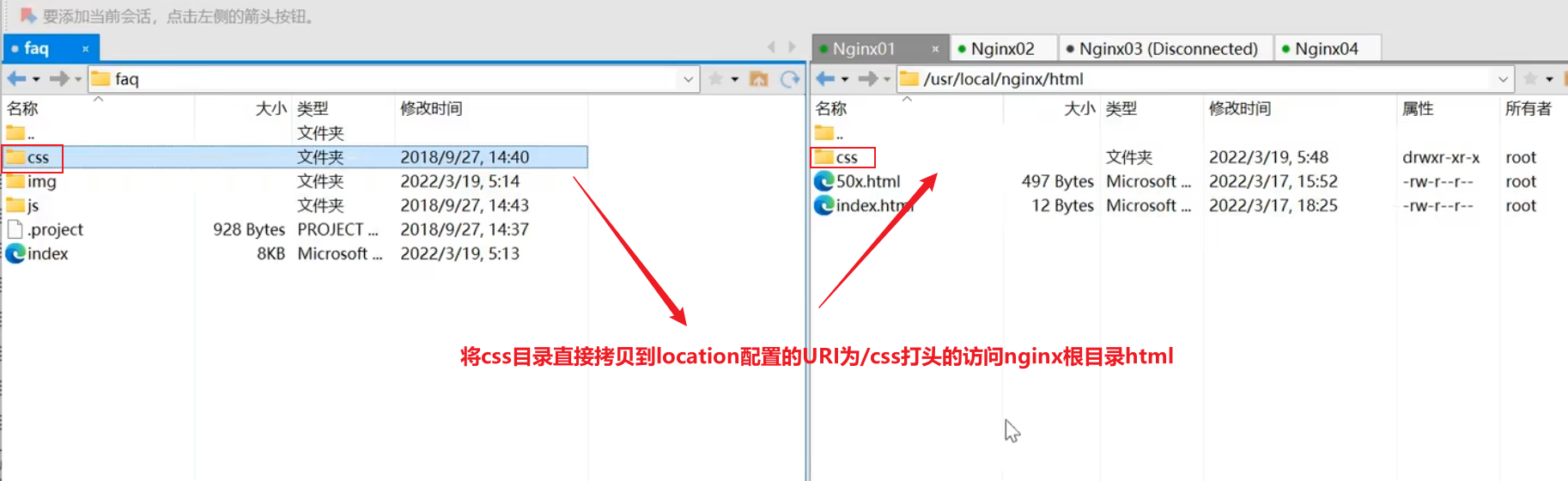Sort remote files by 修改时间 column
Screen dimensions: 1568x481
[x=1239, y=108]
